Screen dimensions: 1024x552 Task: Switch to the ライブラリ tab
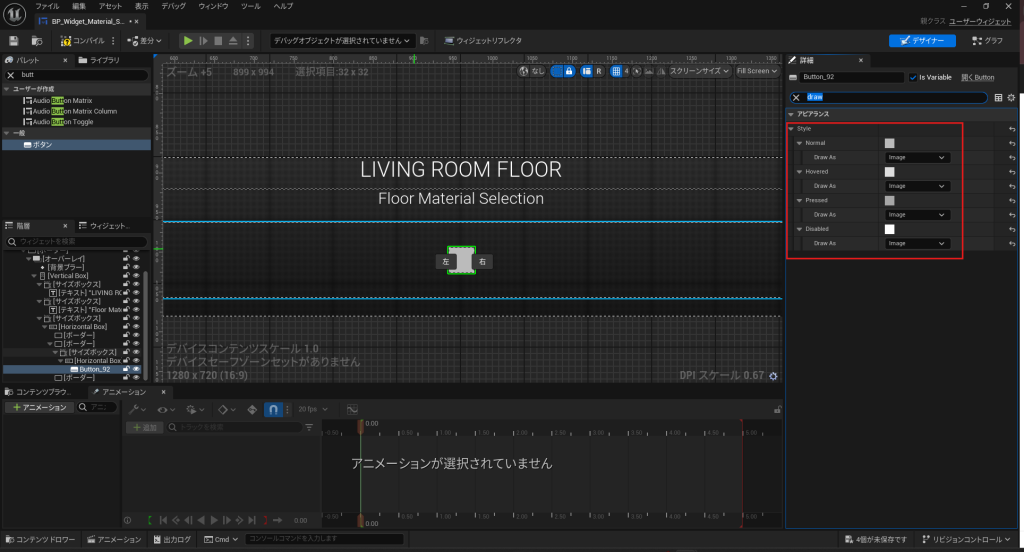[x=104, y=60]
